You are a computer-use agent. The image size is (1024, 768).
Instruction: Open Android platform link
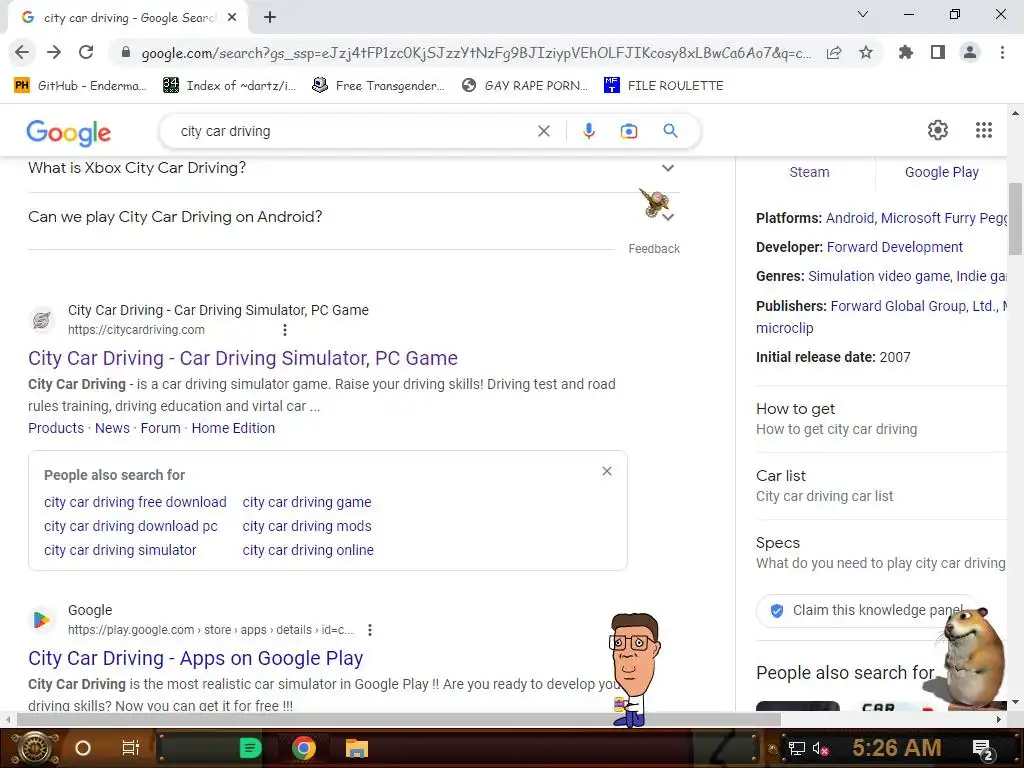pos(850,218)
